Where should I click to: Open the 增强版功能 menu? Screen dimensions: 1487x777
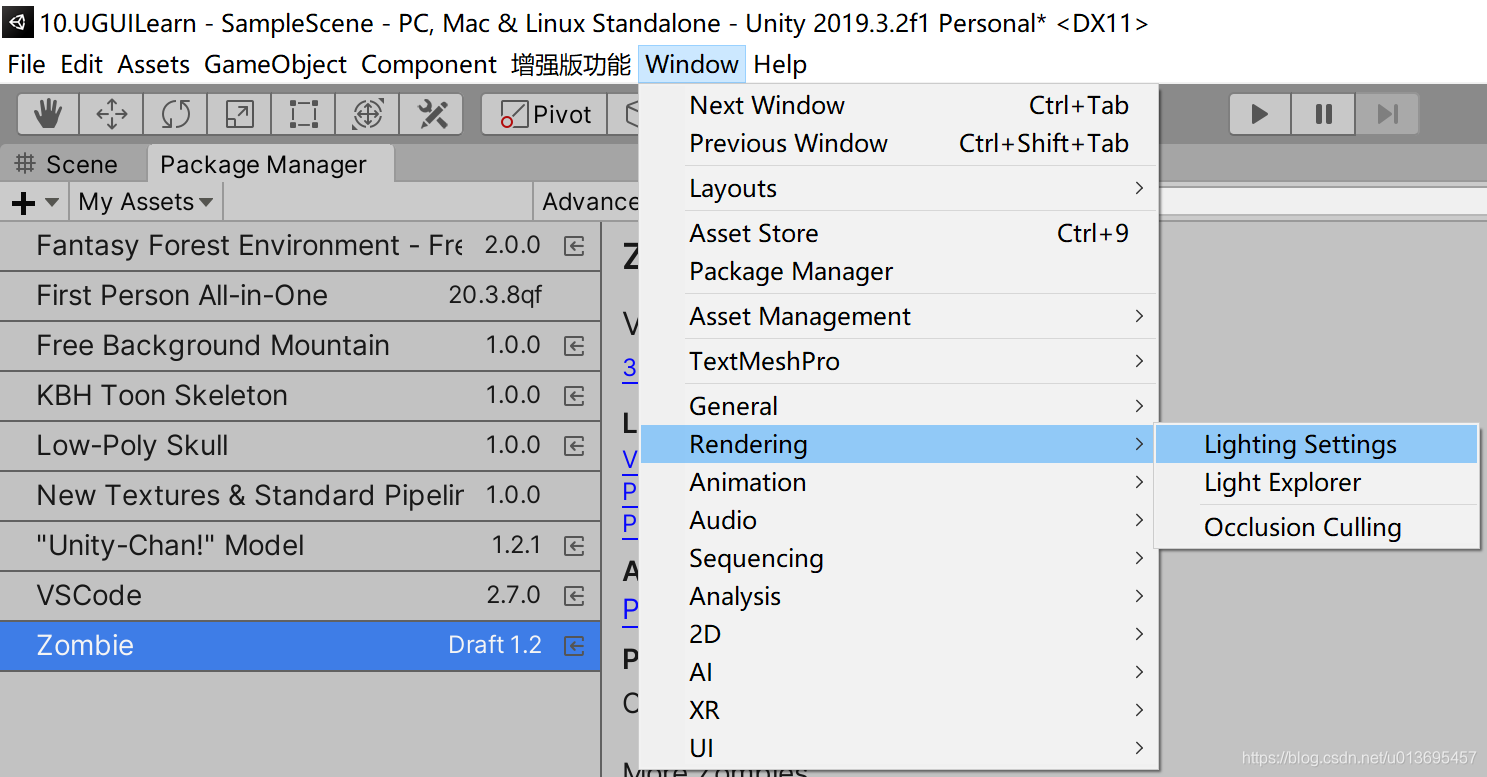(x=571, y=64)
